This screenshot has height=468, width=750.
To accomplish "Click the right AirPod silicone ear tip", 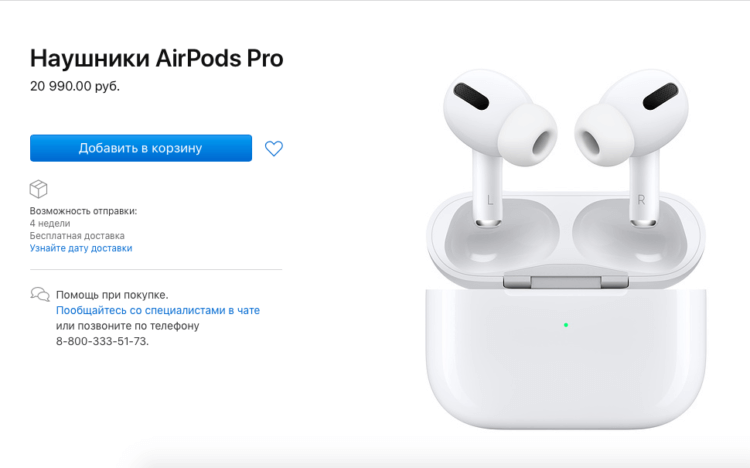I will pos(604,135).
